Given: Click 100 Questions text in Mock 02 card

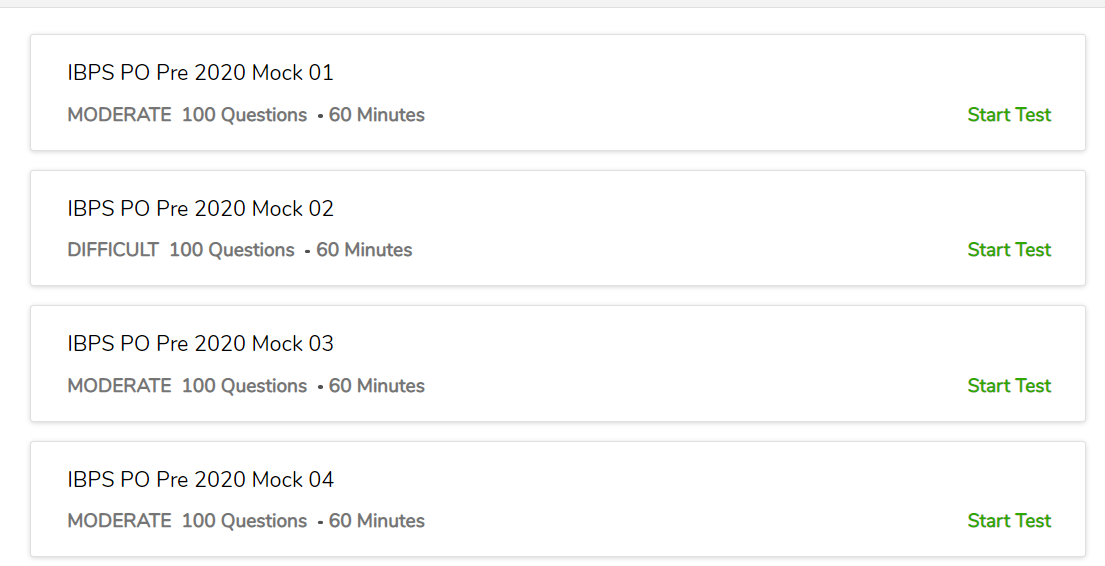Looking at the screenshot, I should pyautogui.click(x=232, y=250).
